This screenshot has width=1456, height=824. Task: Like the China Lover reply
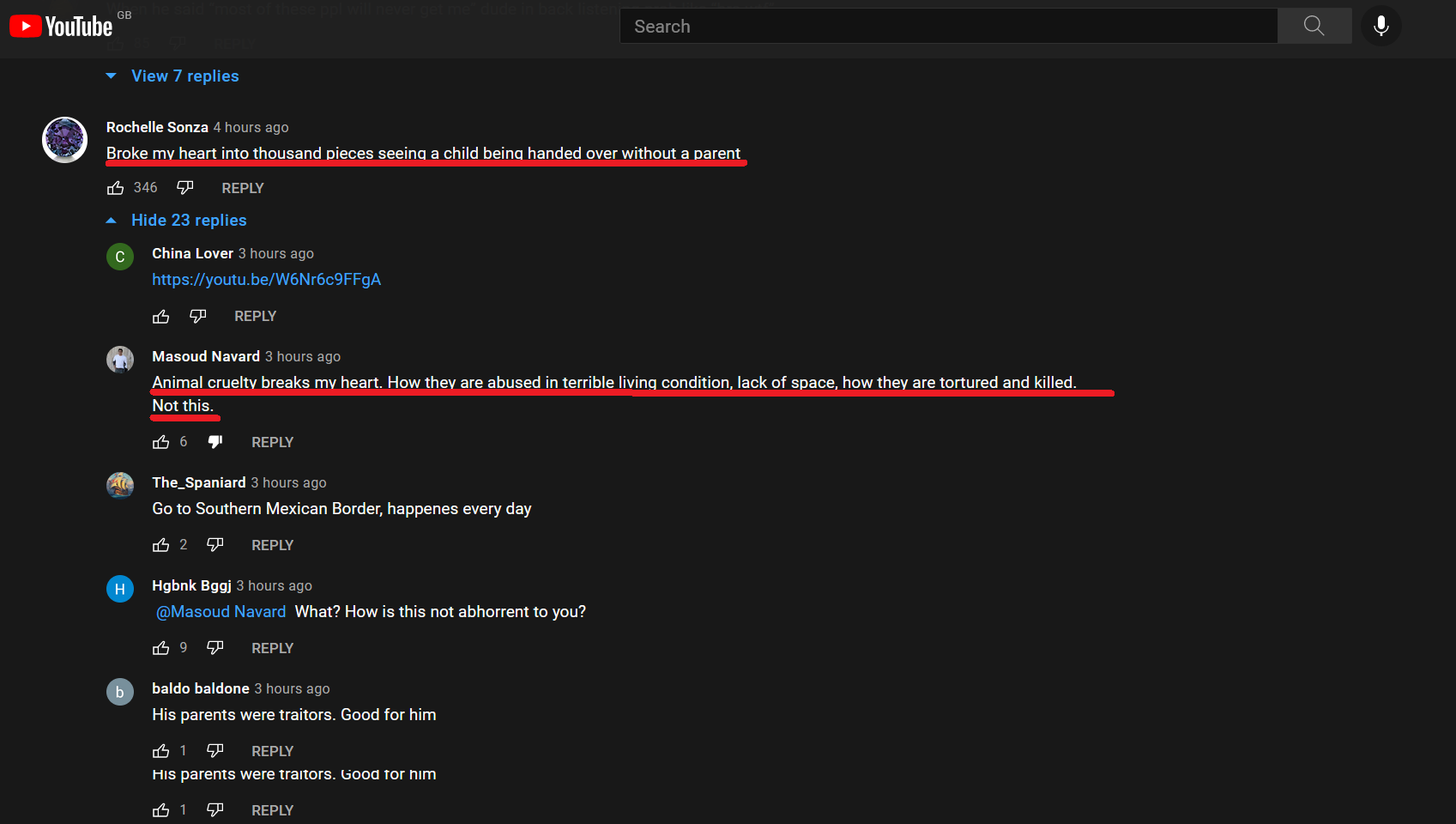[161, 317]
